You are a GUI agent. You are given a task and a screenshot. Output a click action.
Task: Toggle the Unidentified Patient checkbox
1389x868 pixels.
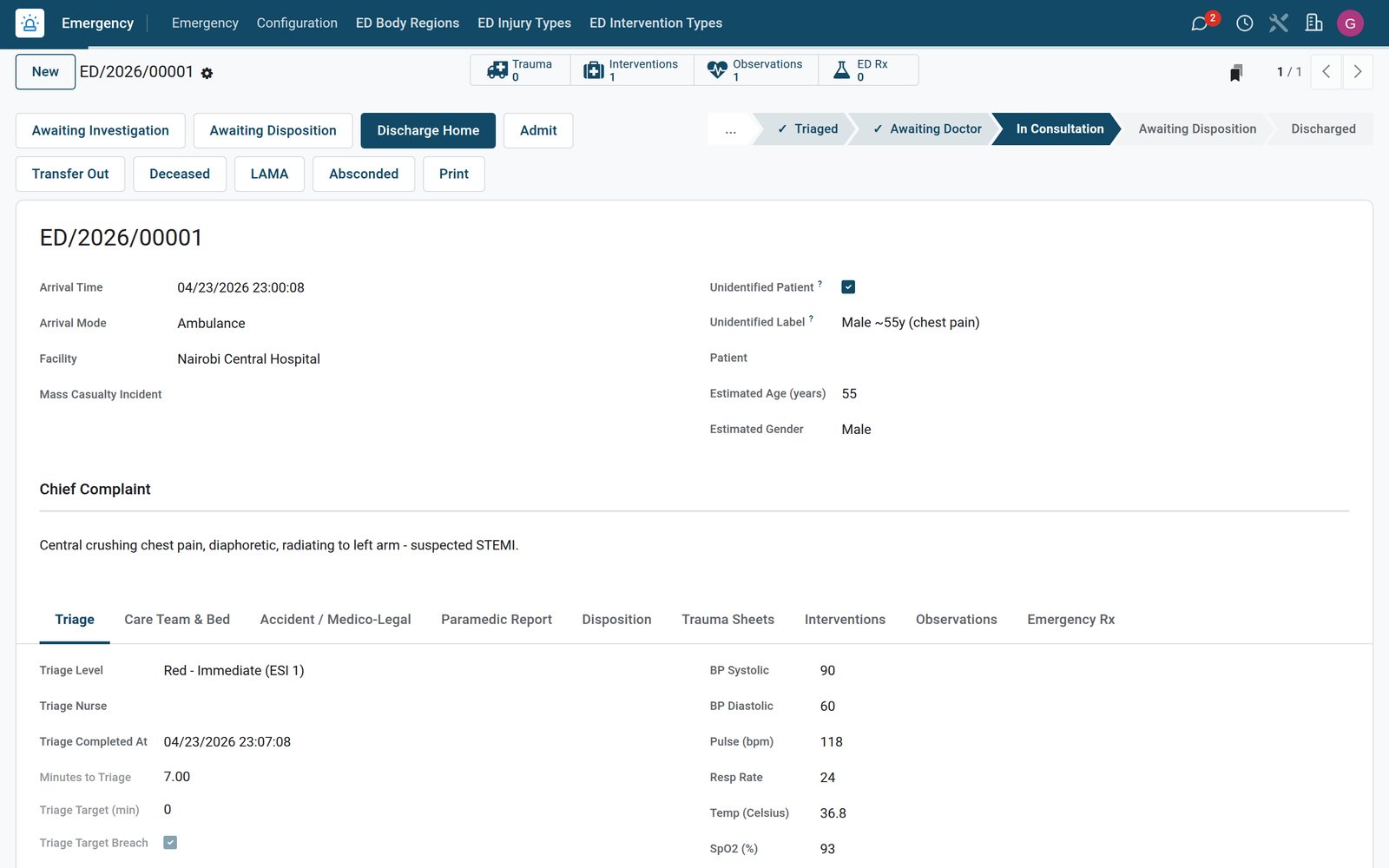[x=848, y=287]
